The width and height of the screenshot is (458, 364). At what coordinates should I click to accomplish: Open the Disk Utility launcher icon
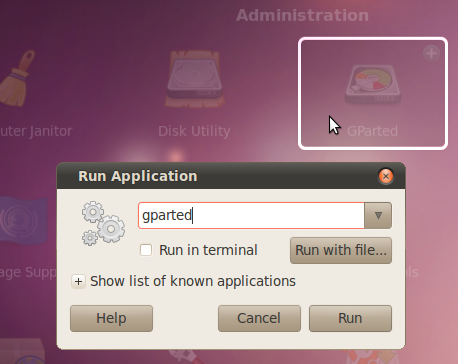tap(195, 79)
